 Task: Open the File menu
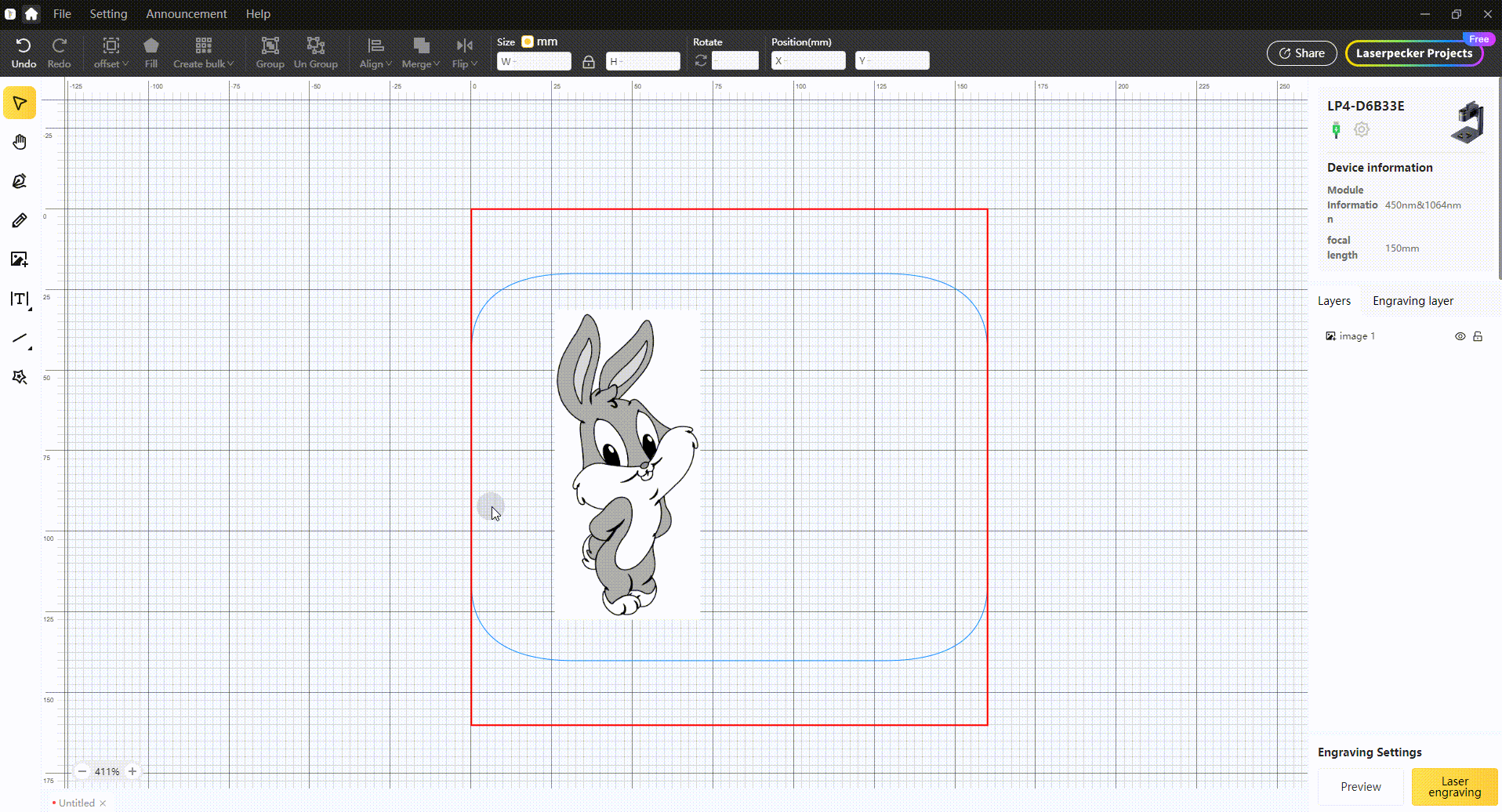pos(62,14)
